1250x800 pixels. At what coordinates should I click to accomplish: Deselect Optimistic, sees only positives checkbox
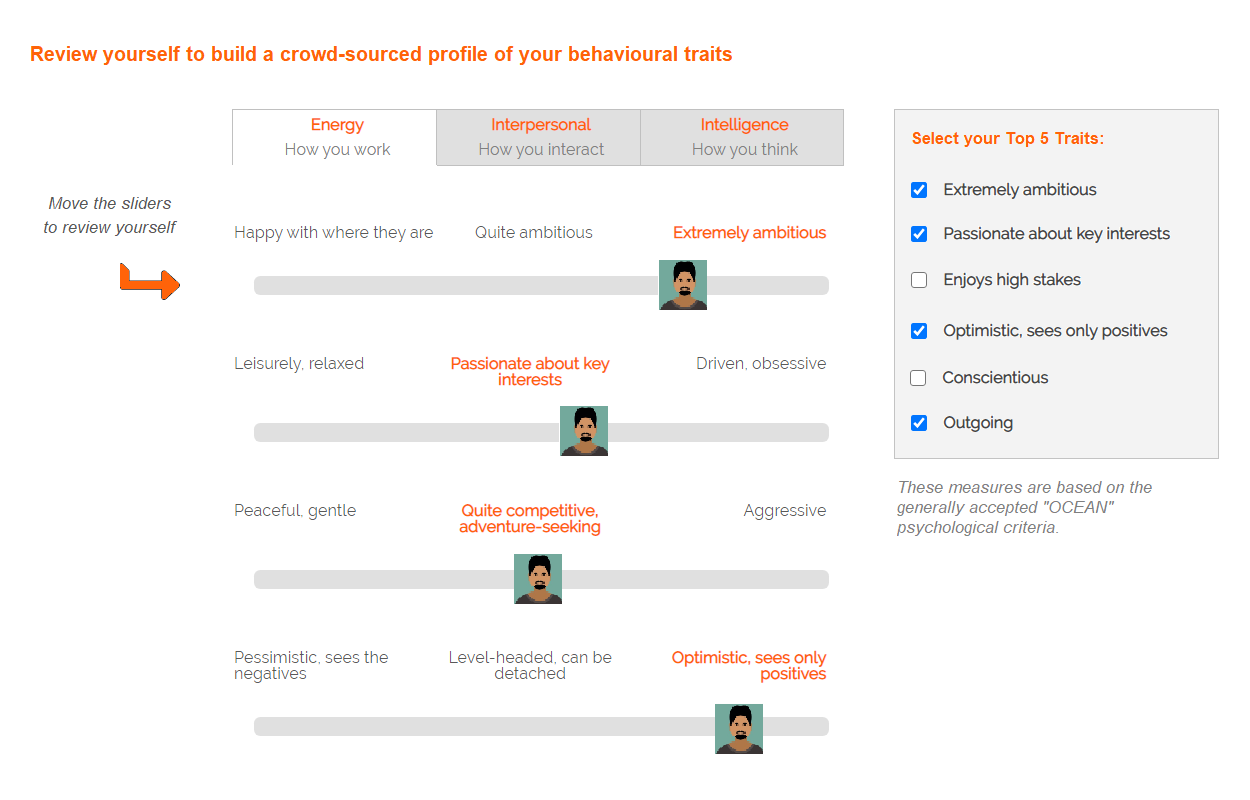[919, 331]
